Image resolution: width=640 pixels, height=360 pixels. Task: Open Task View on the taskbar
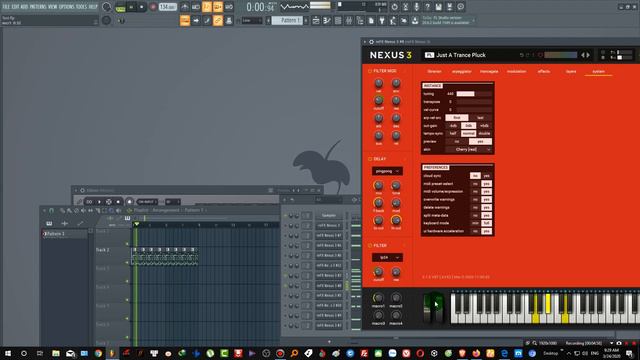click(40, 353)
